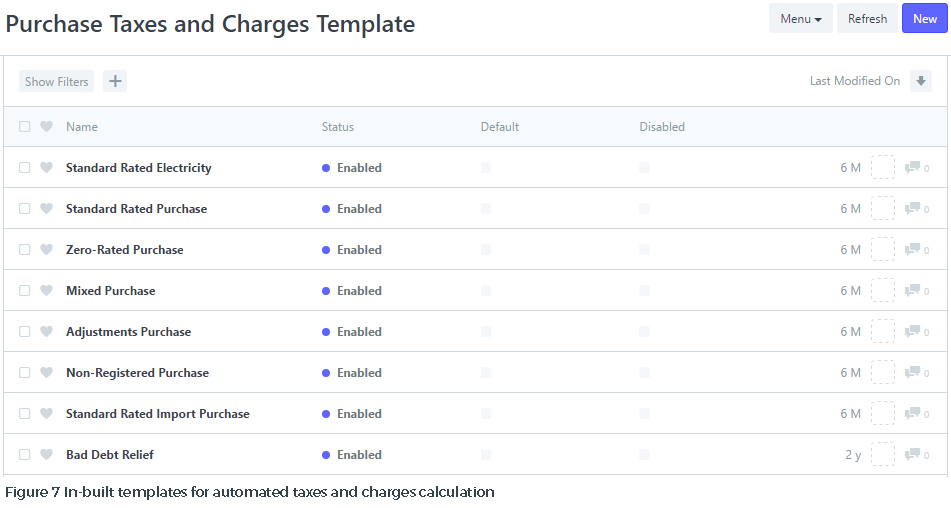Open comments on Zero-Rated Purchase row
This screenshot has height=508, width=951.
point(917,250)
